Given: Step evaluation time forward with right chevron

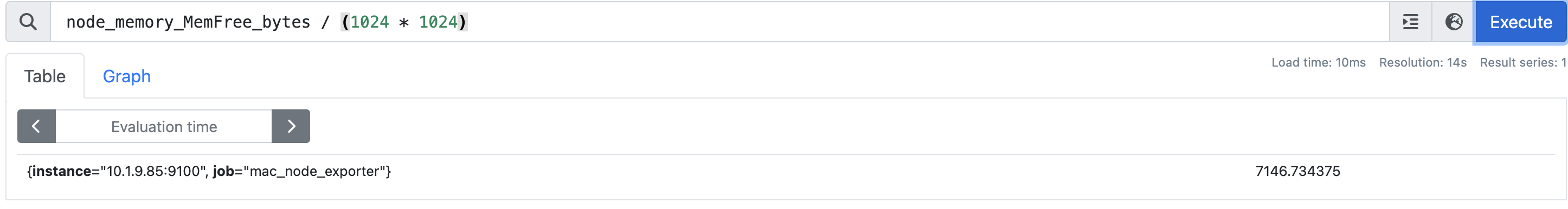Looking at the screenshot, I should (291, 126).
